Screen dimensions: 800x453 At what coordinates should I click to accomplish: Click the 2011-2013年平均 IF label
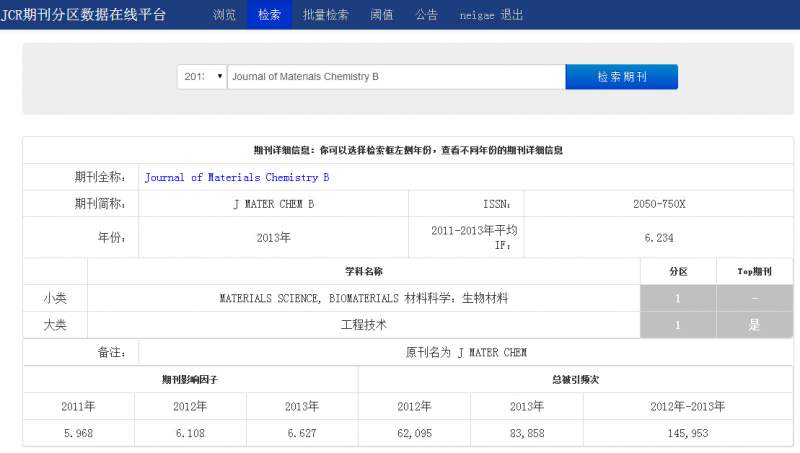[x=474, y=238]
